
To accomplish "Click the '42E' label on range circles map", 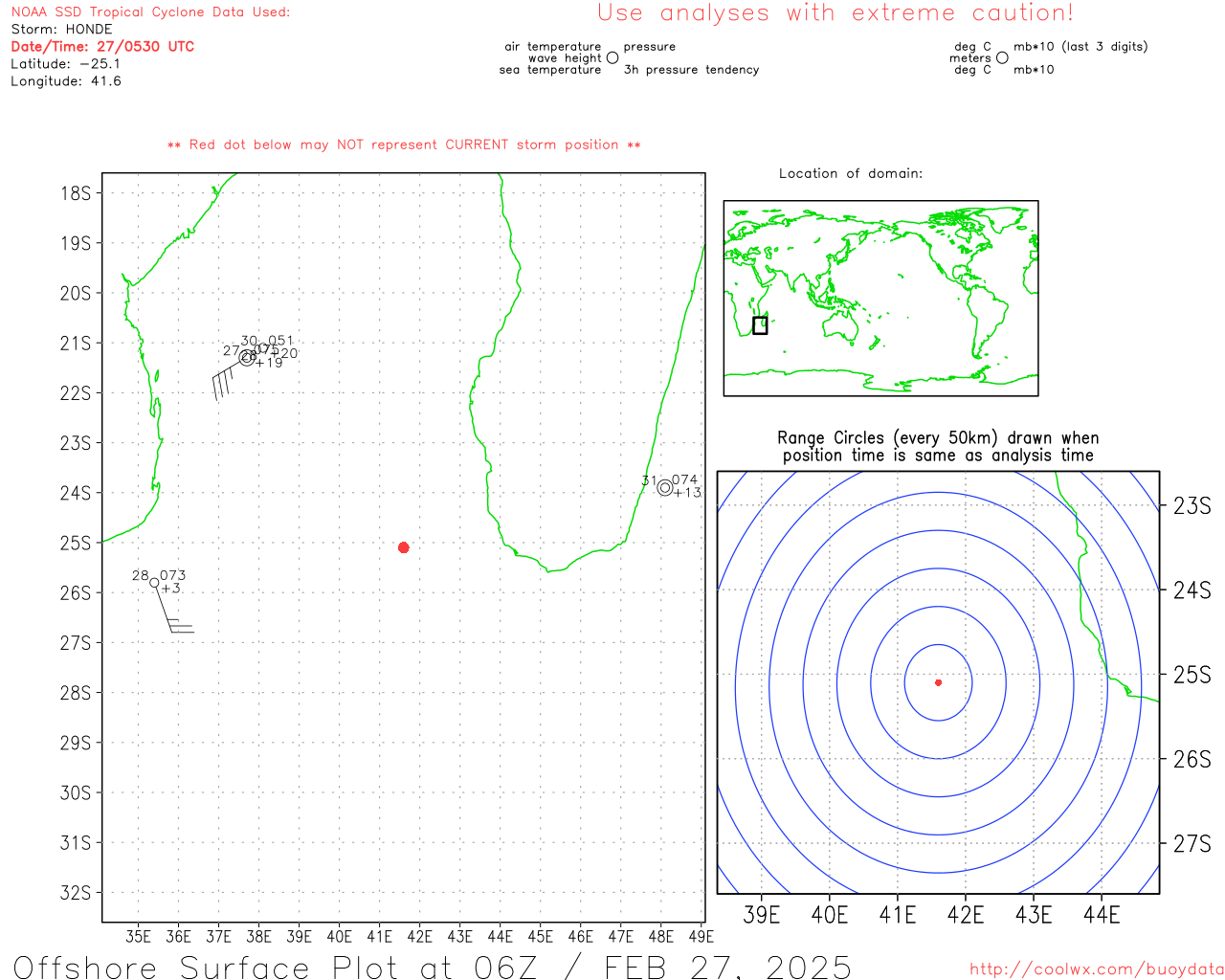I will [x=966, y=915].
